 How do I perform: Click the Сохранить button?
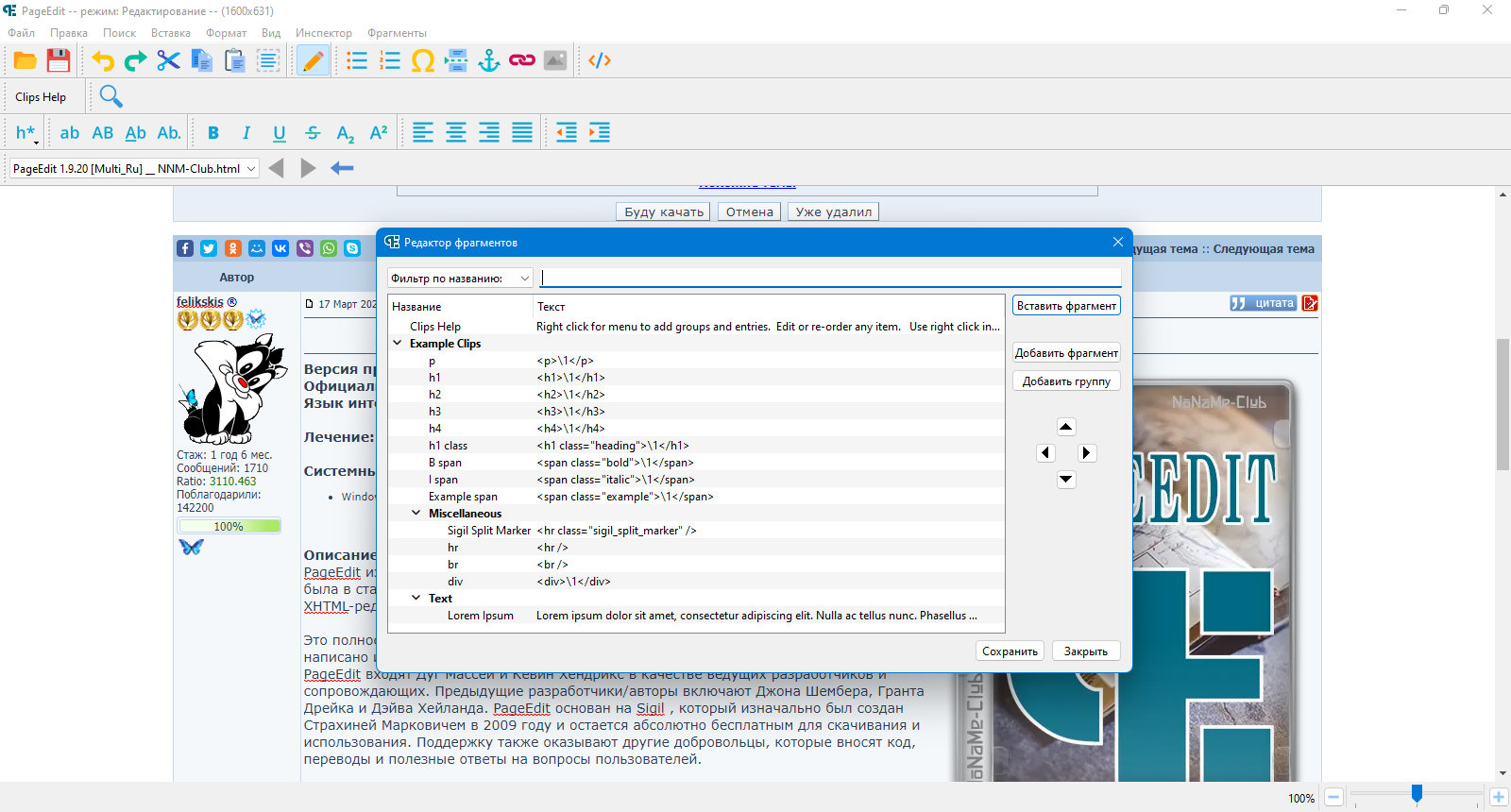tap(1010, 651)
